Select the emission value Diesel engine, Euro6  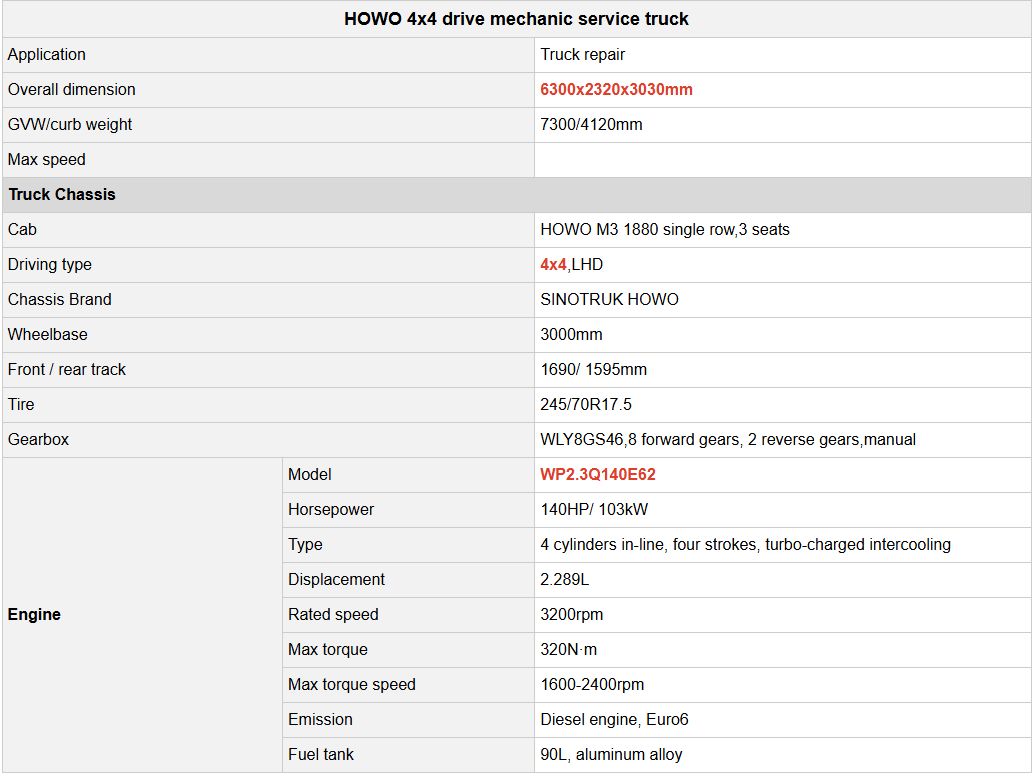[x=614, y=720]
